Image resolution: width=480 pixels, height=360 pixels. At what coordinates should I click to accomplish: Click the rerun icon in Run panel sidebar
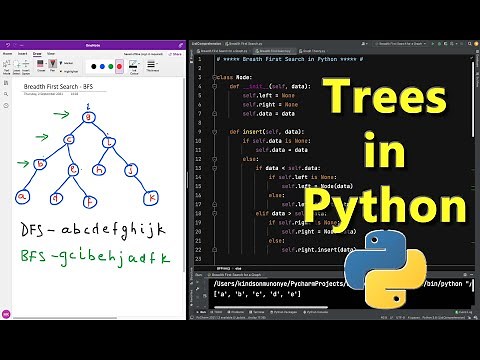point(198,283)
